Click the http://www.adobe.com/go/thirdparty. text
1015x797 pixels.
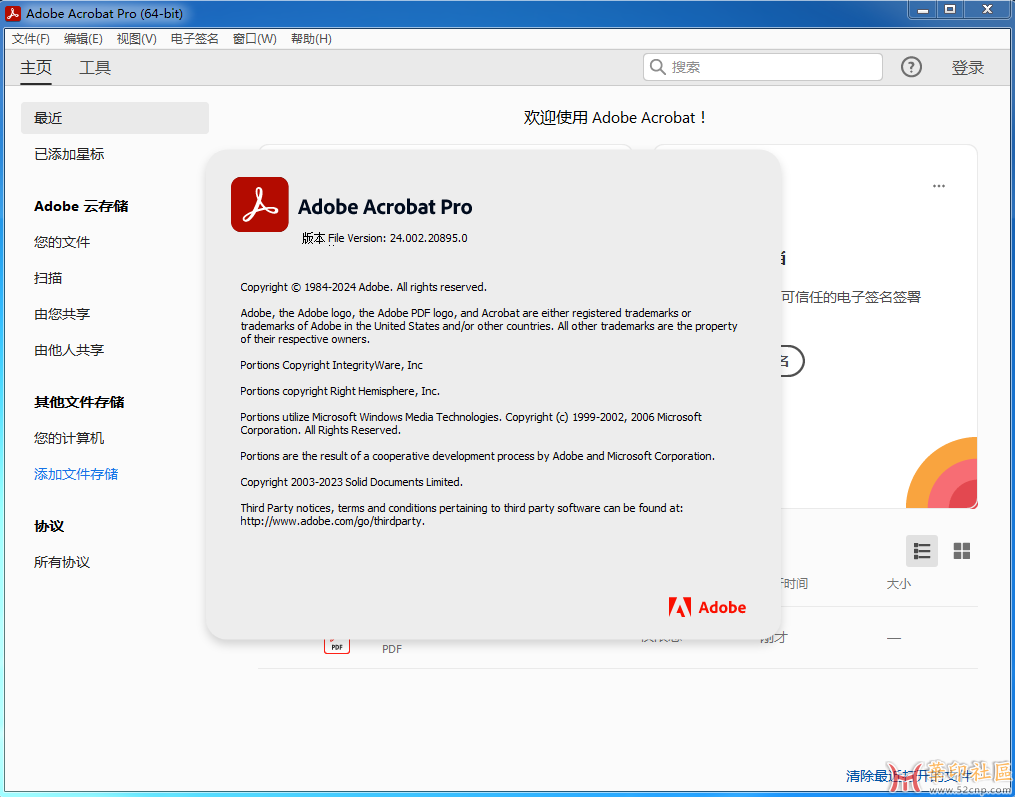(333, 521)
